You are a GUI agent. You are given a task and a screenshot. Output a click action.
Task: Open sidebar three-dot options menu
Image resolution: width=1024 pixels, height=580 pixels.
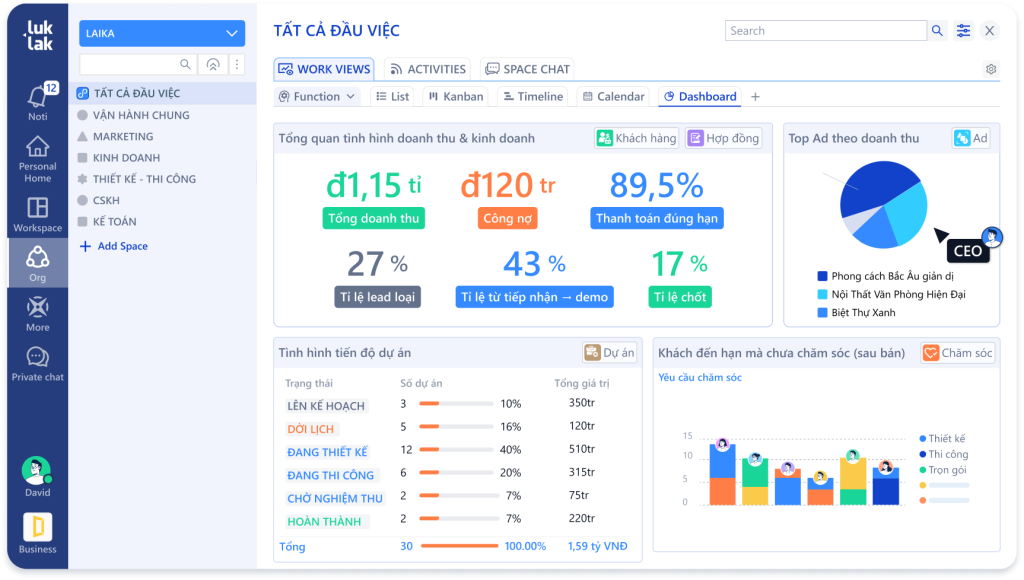coord(237,64)
